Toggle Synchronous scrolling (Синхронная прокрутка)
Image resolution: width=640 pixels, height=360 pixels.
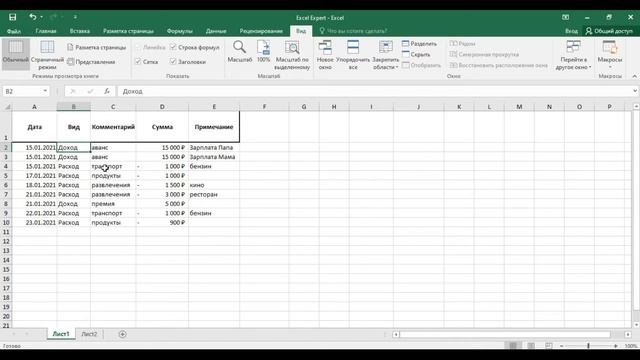[484, 54]
